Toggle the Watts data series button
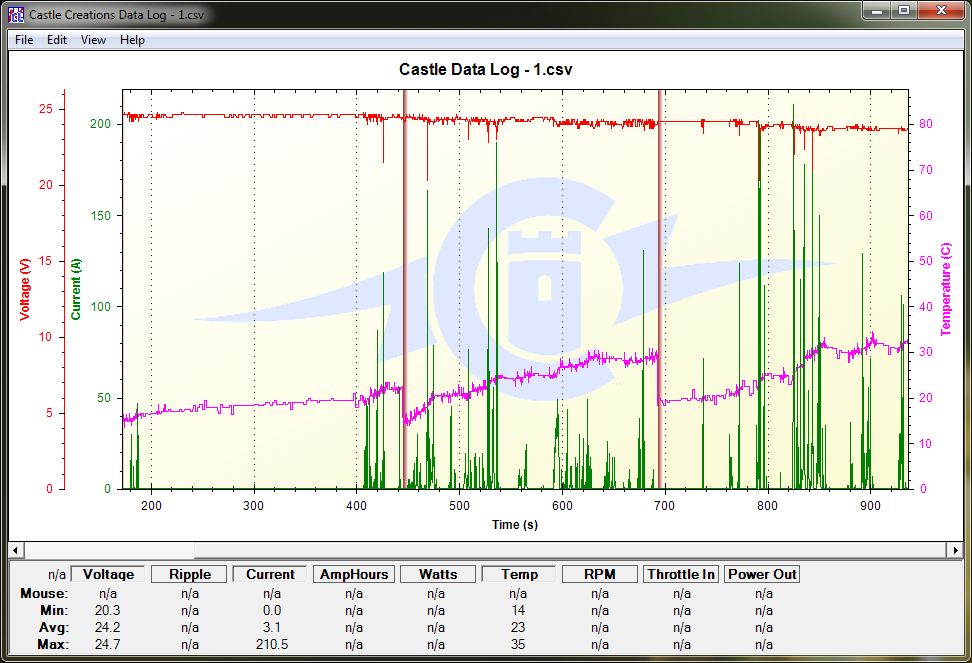 438,574
